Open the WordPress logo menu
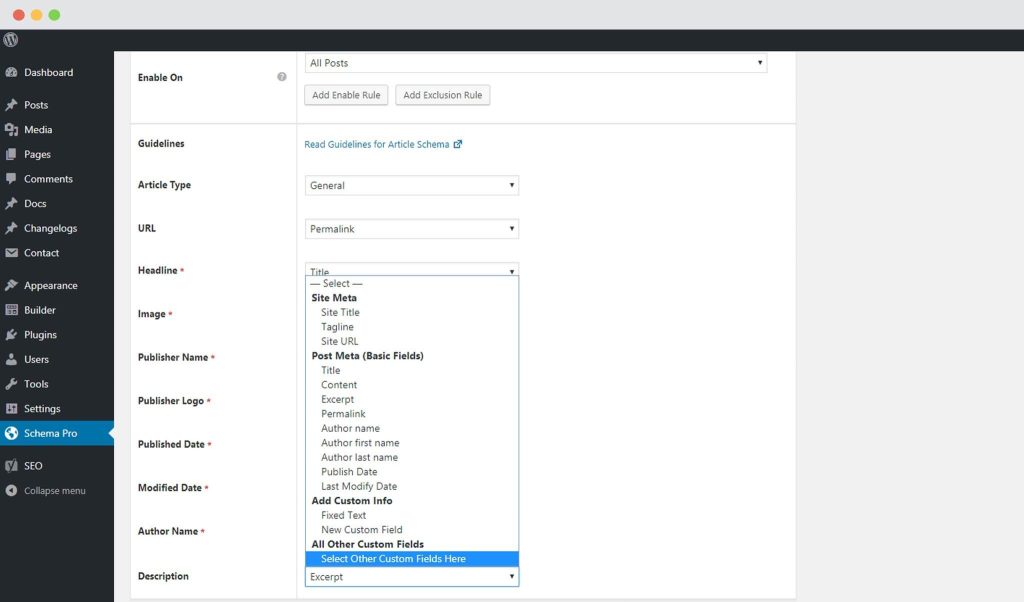Screen dimensions: 1024x602 [x=10, y=40]
